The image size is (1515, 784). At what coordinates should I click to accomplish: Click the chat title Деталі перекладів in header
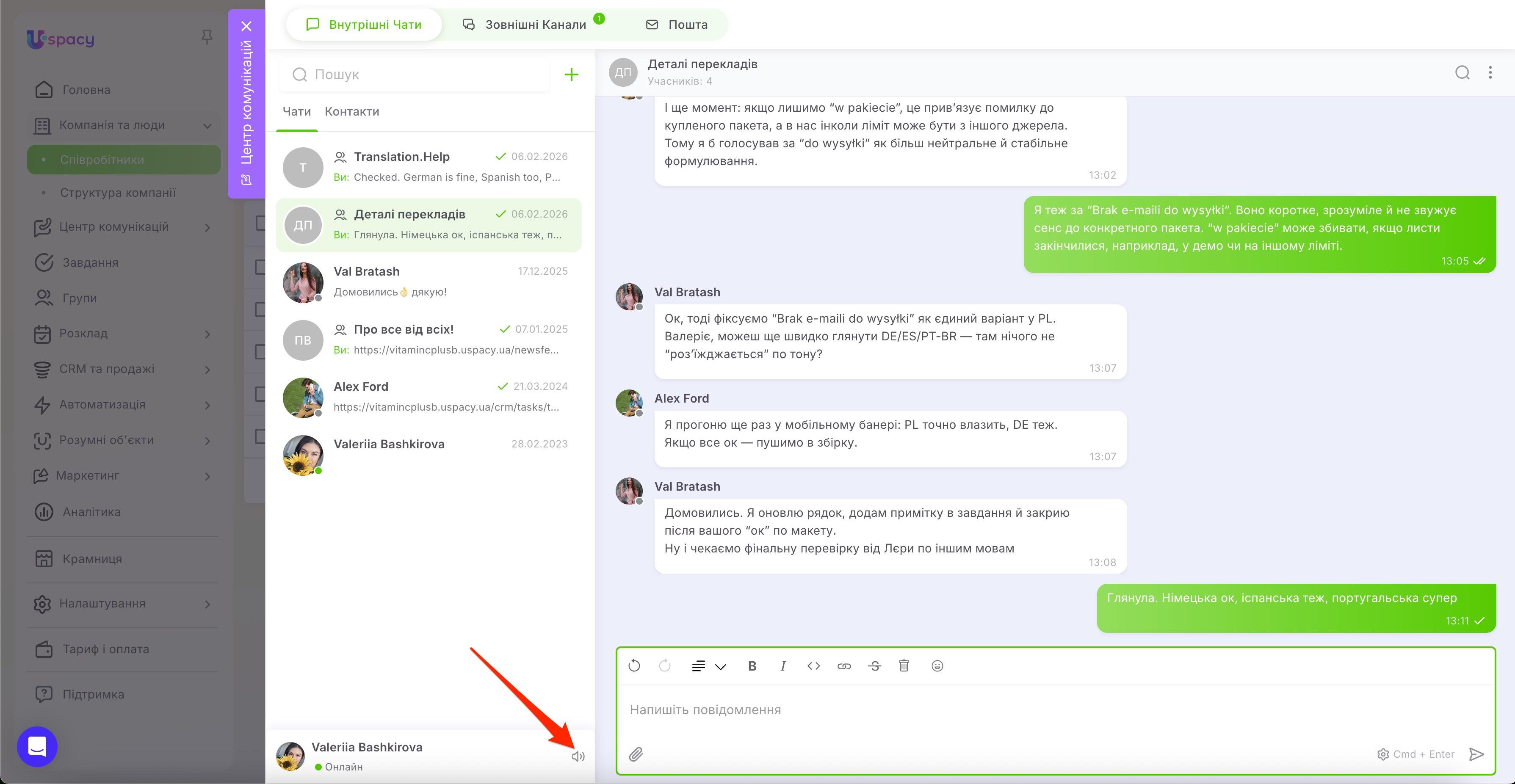coord(702,63)
